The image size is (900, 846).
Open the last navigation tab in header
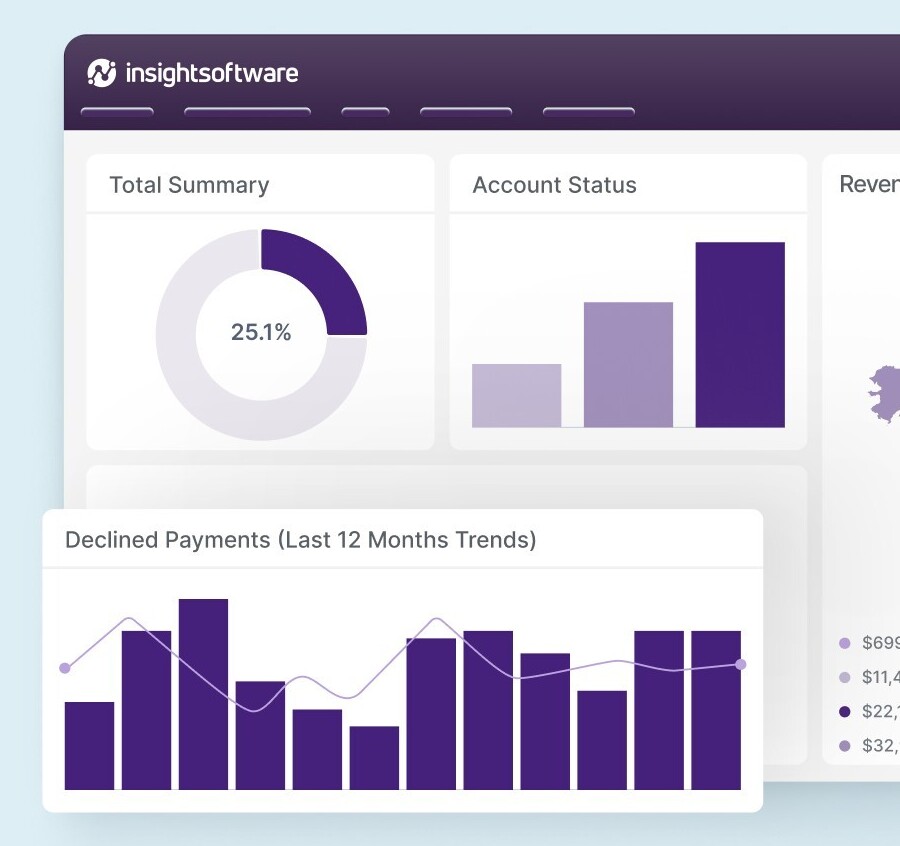(588, 112)
